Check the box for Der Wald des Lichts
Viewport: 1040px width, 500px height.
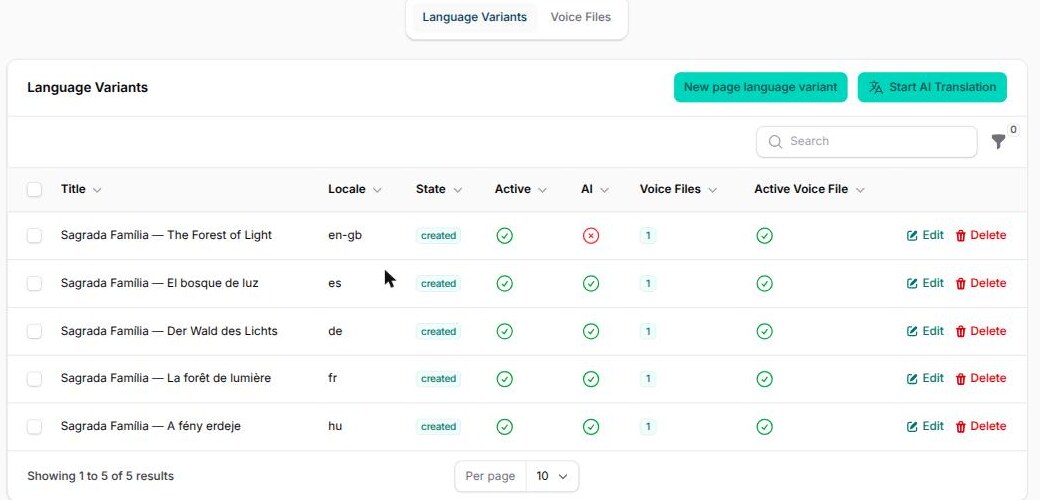pyautogui.click(x=34, y=331)
